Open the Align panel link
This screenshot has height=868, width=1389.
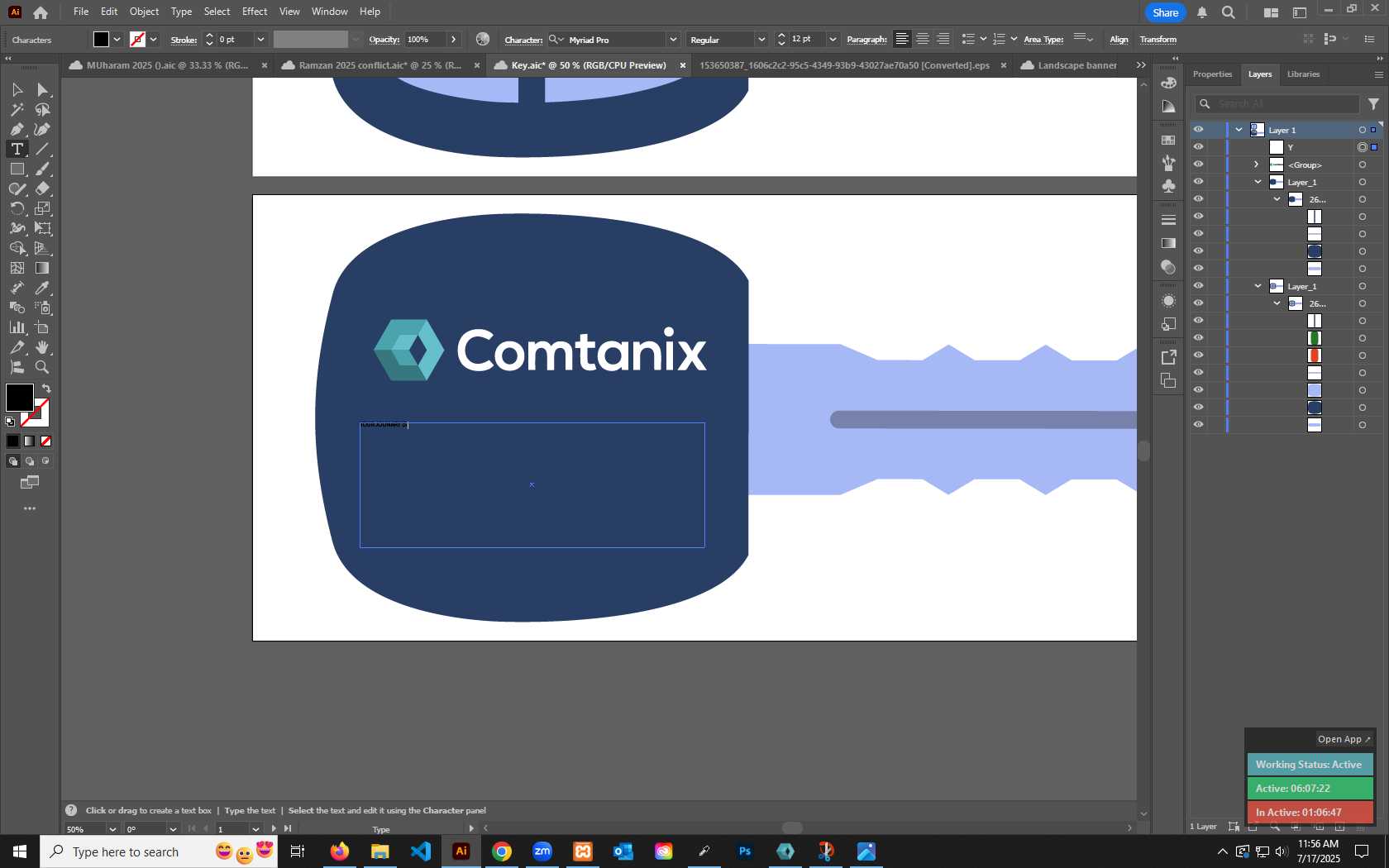point(1119,40)
